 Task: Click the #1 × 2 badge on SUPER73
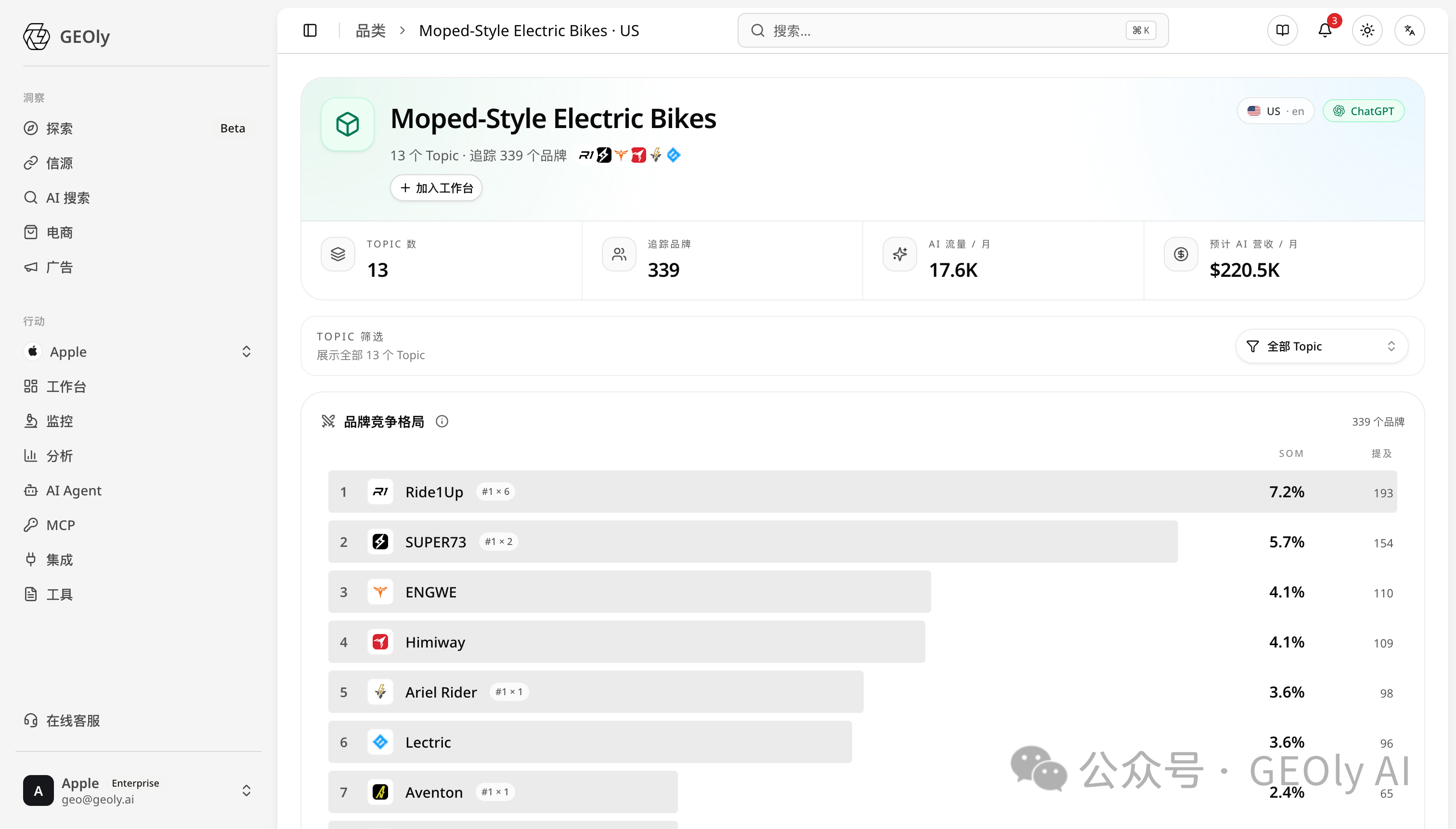click(x=498, y=542)
